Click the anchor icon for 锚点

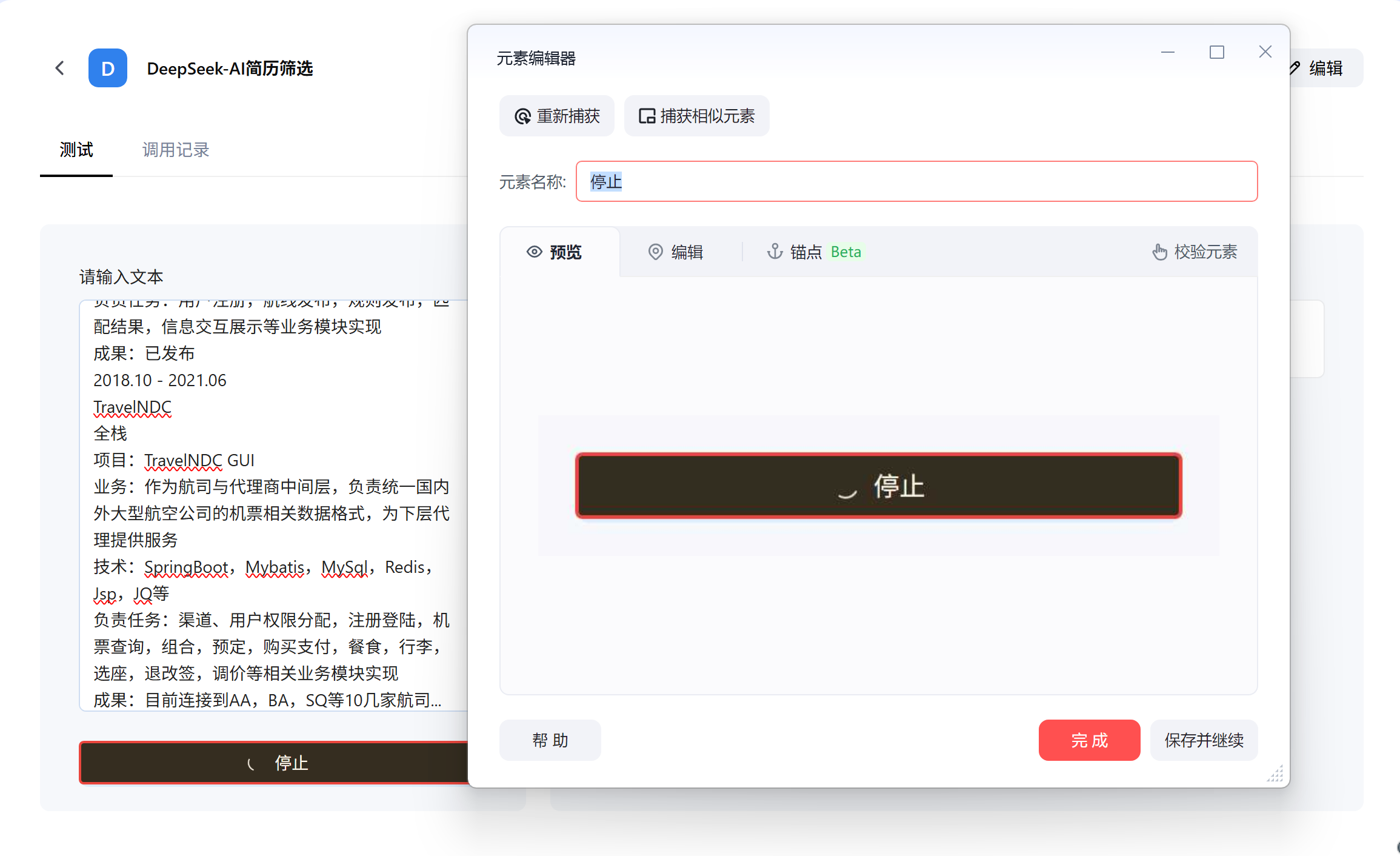(x=775, y=252)
